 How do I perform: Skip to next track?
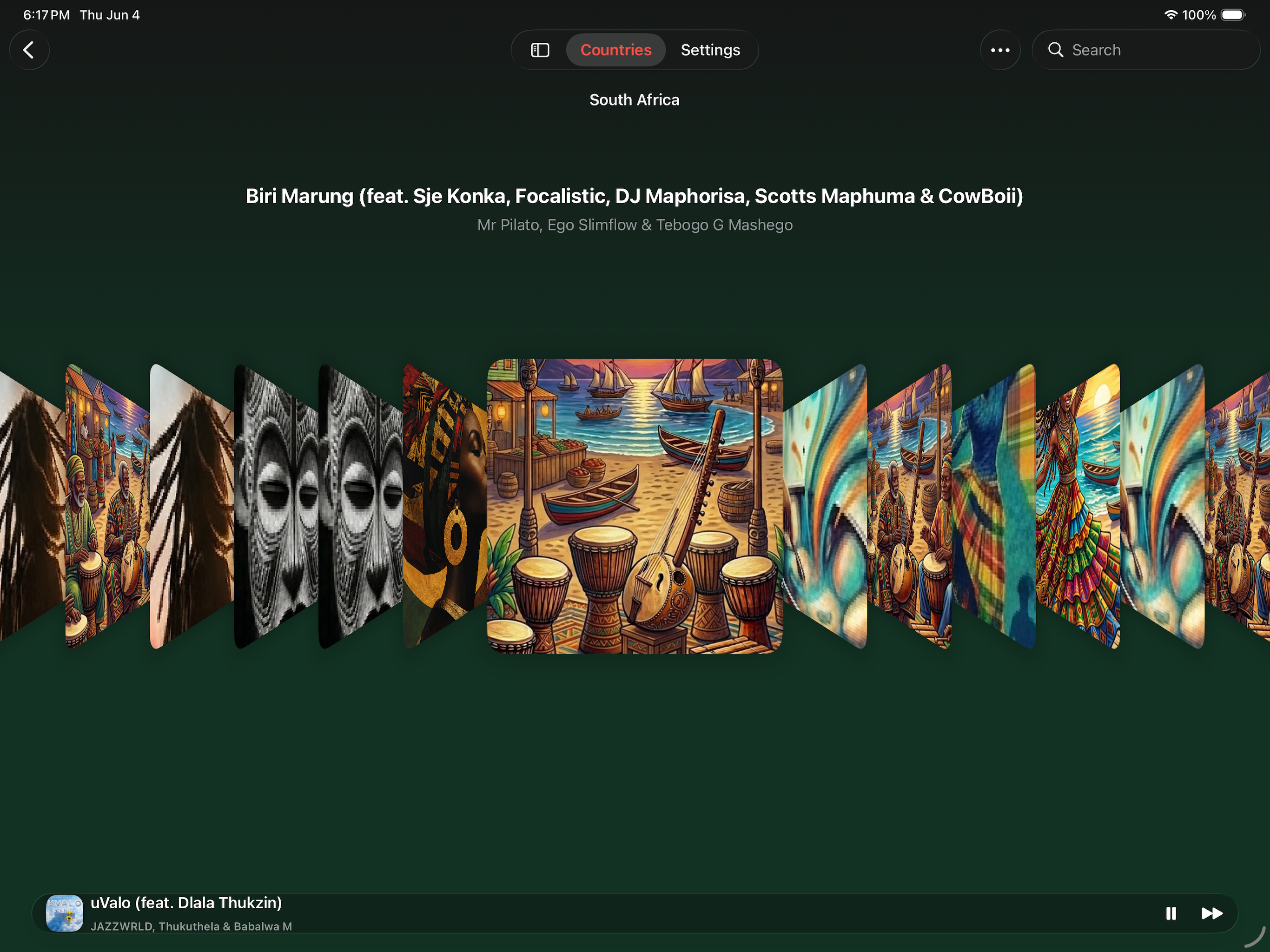pos(1211,913)
